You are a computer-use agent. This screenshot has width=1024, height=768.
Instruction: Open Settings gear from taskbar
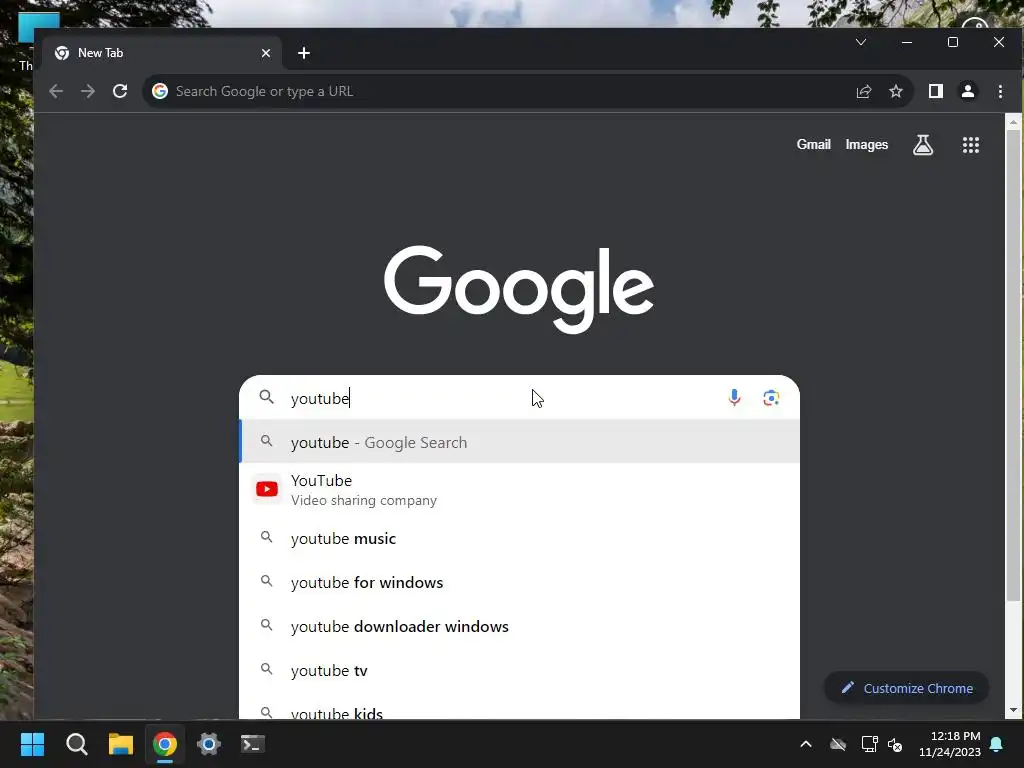[x=209, y=744]
